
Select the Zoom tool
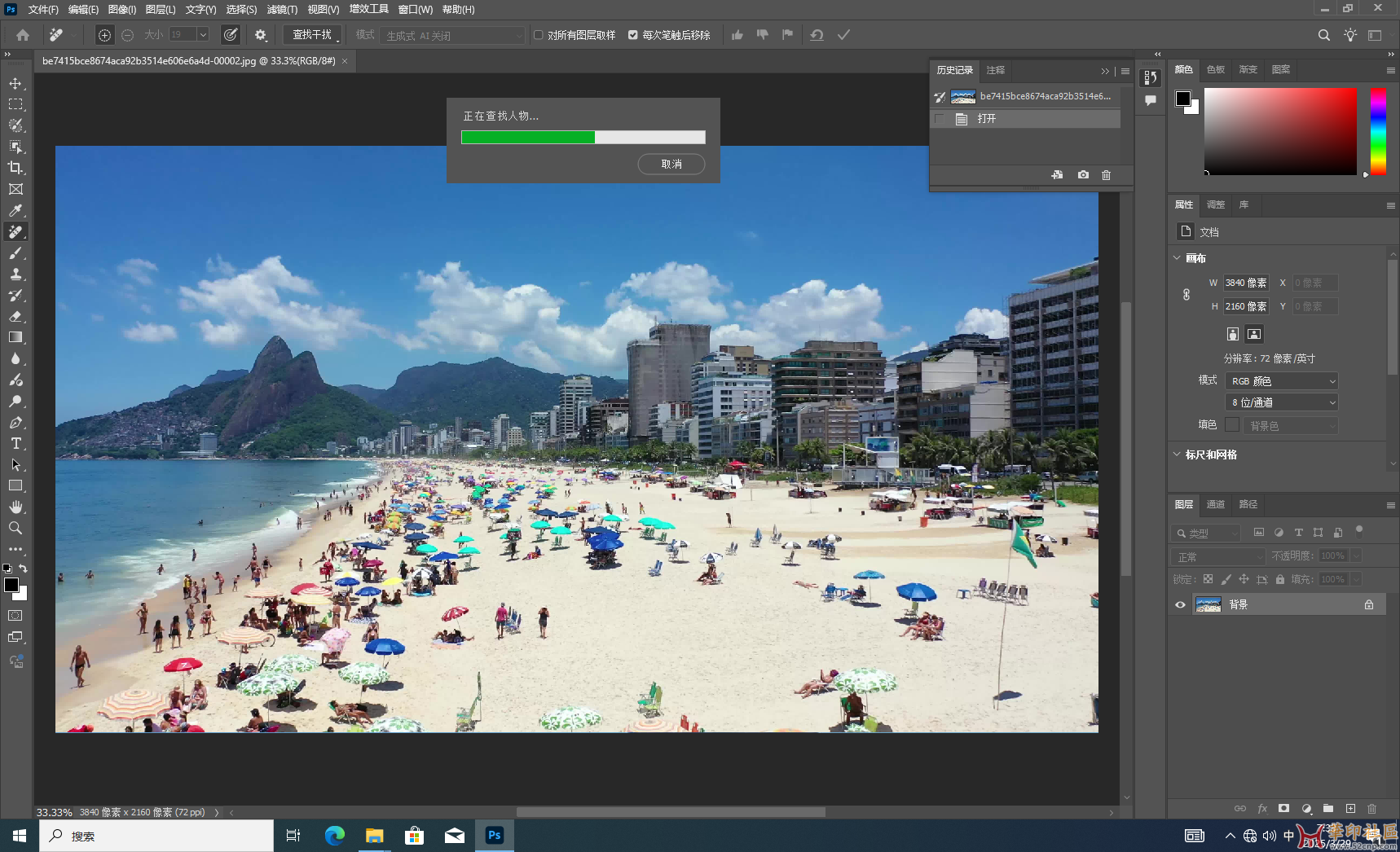coord(15,528)
